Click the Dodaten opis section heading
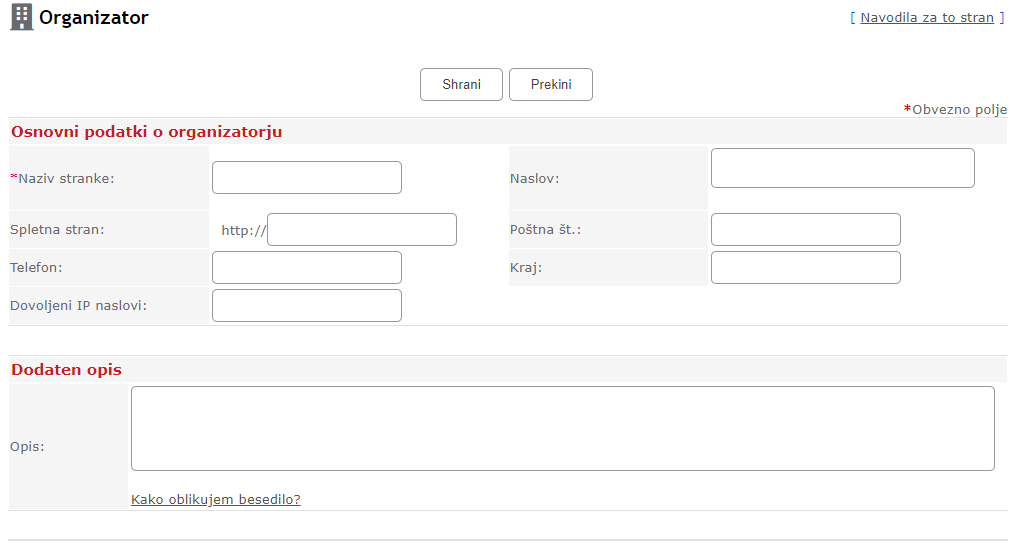 pyautogui.click(x=67, y=370)
